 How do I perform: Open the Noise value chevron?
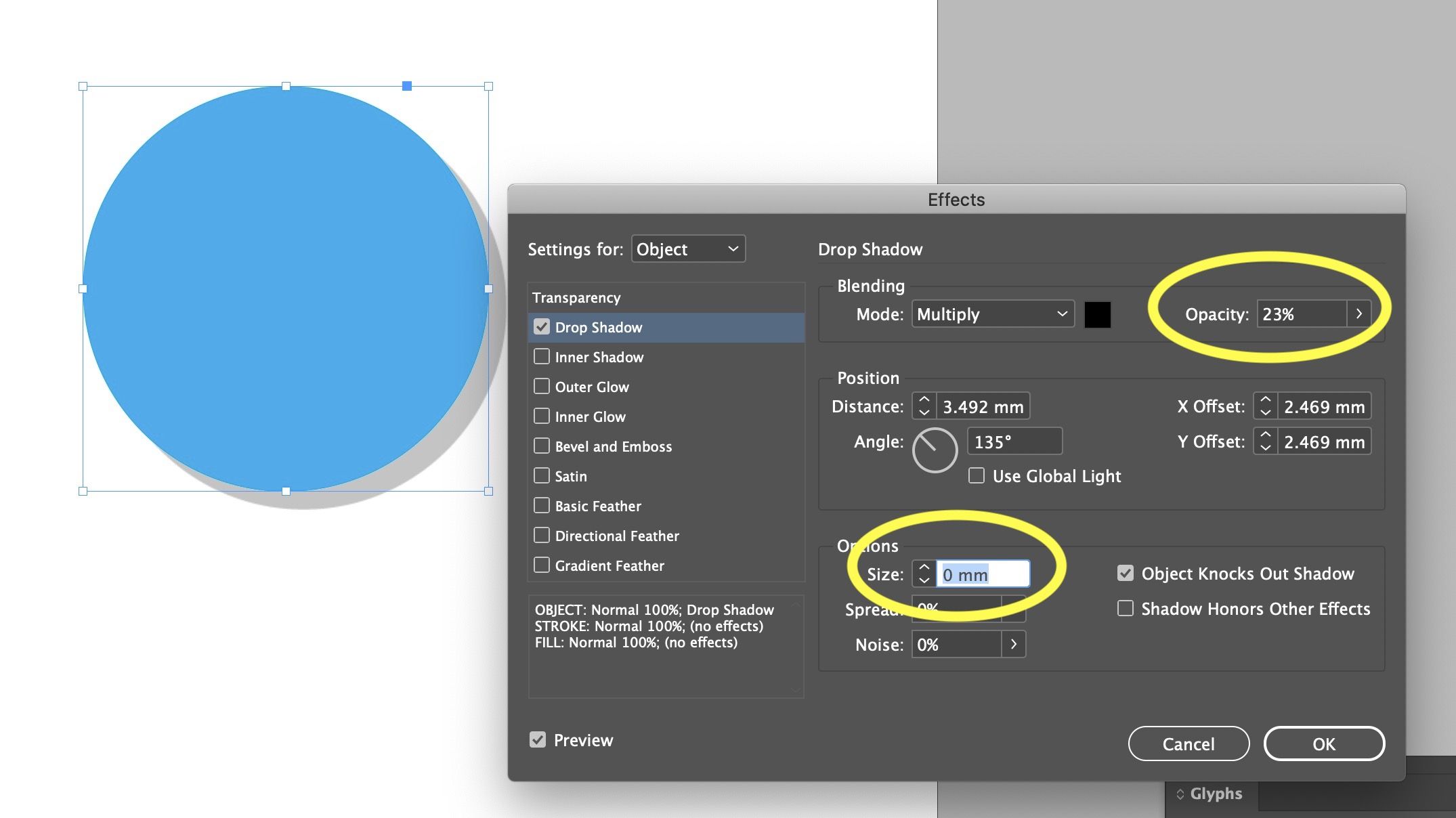(x=1014, y=644)
